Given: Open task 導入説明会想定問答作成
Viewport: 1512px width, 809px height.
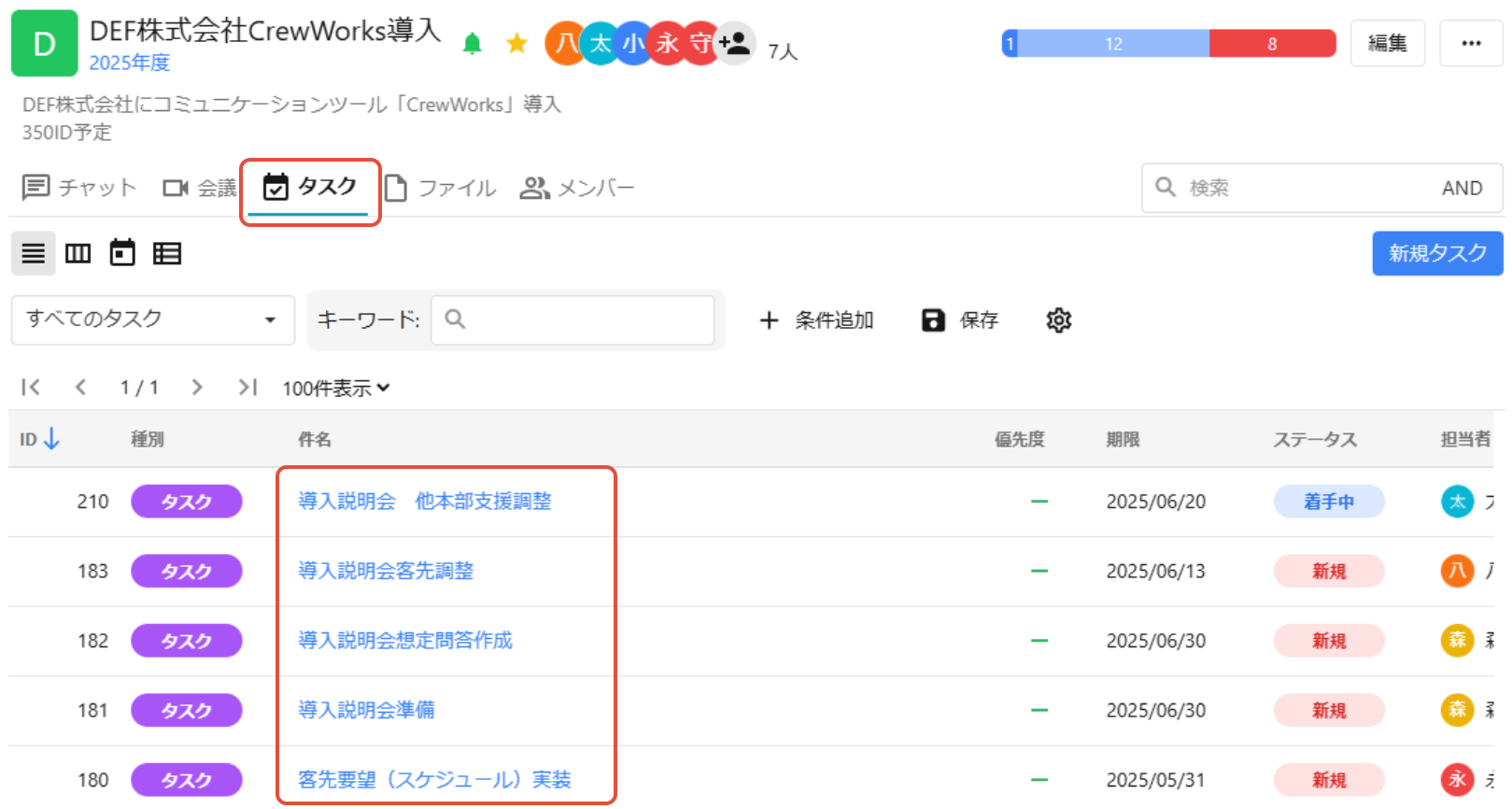Looking at the screenshot, I should (x=405, y=640).
